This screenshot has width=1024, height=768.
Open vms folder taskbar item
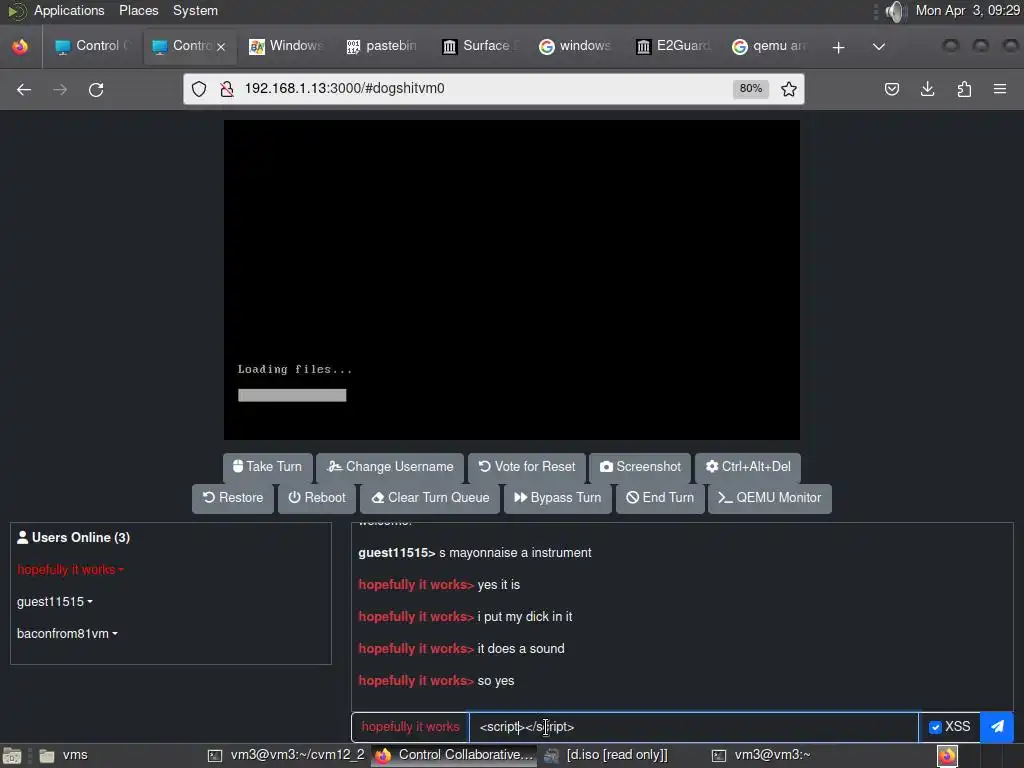point(64,756)
